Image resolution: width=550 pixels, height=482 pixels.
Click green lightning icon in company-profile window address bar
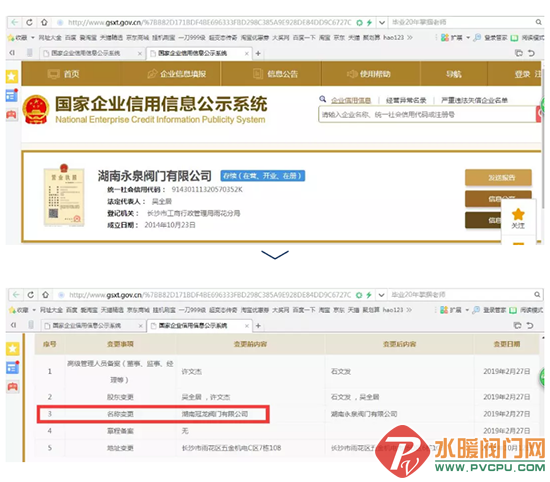(369, 22)
